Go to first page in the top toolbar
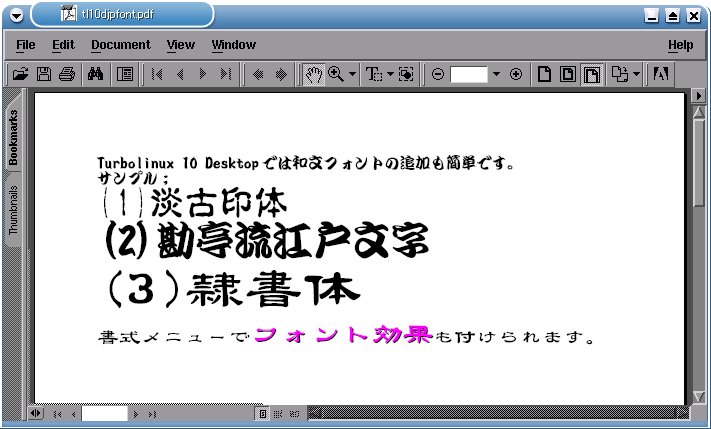Screen dimensions: 711x429 click(x=157, y=74)
